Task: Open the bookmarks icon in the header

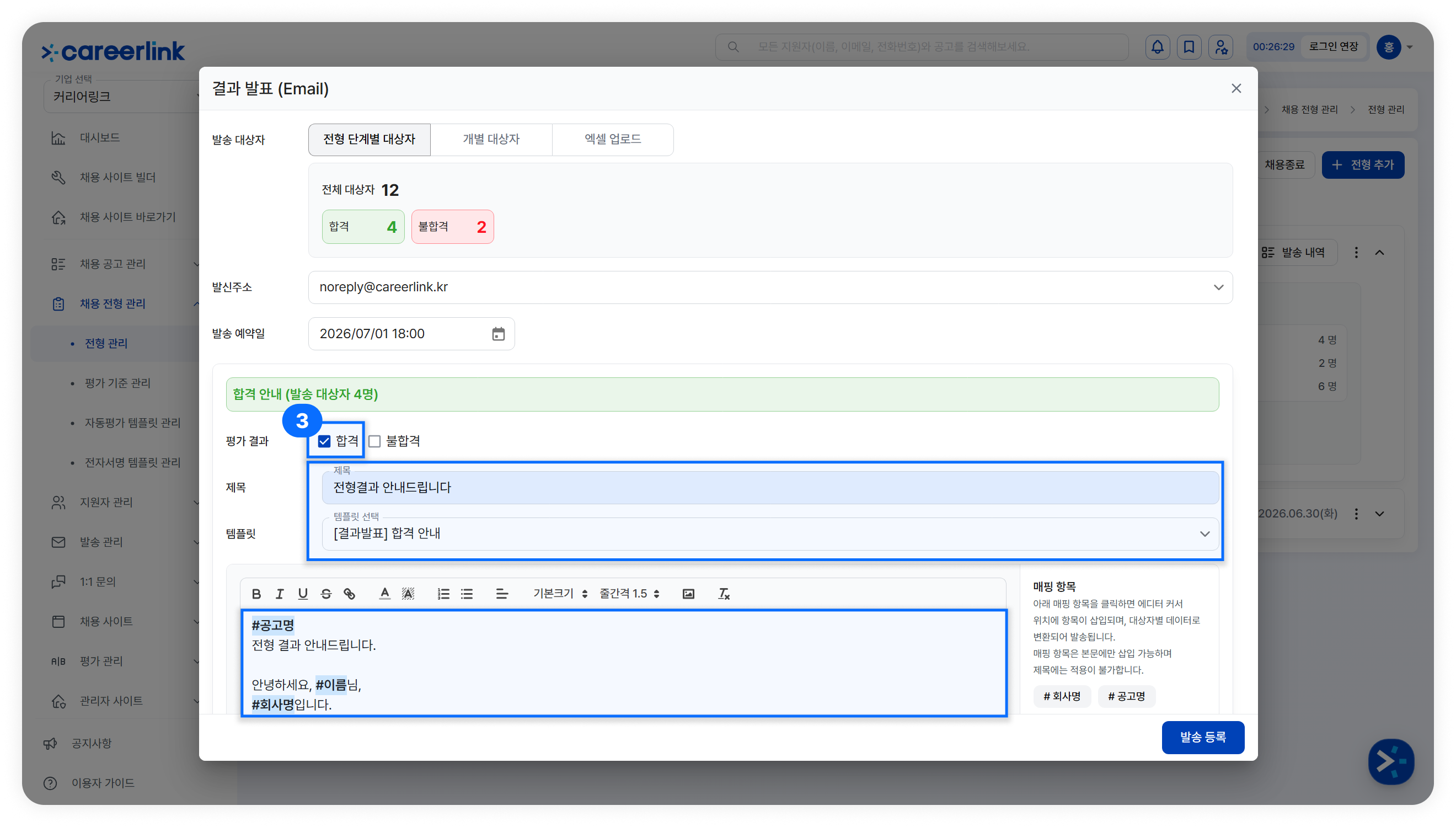Action: [1189, 46]
